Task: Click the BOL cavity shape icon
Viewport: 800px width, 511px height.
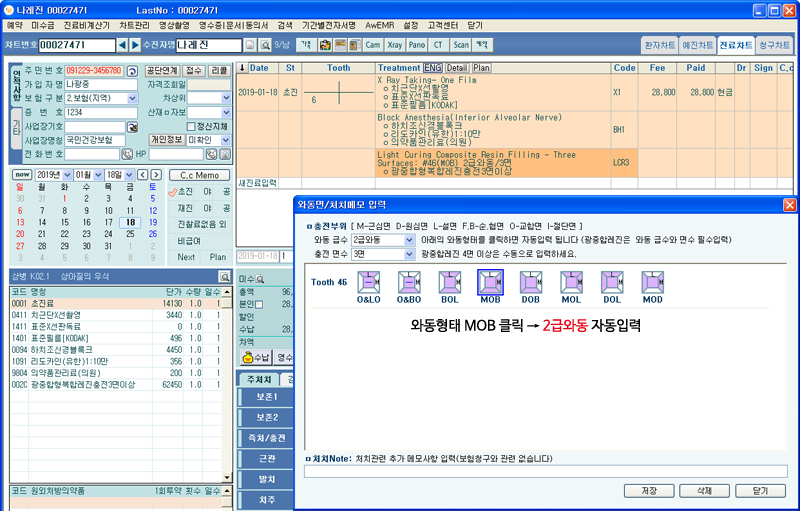Action: (x=450, y=282)
